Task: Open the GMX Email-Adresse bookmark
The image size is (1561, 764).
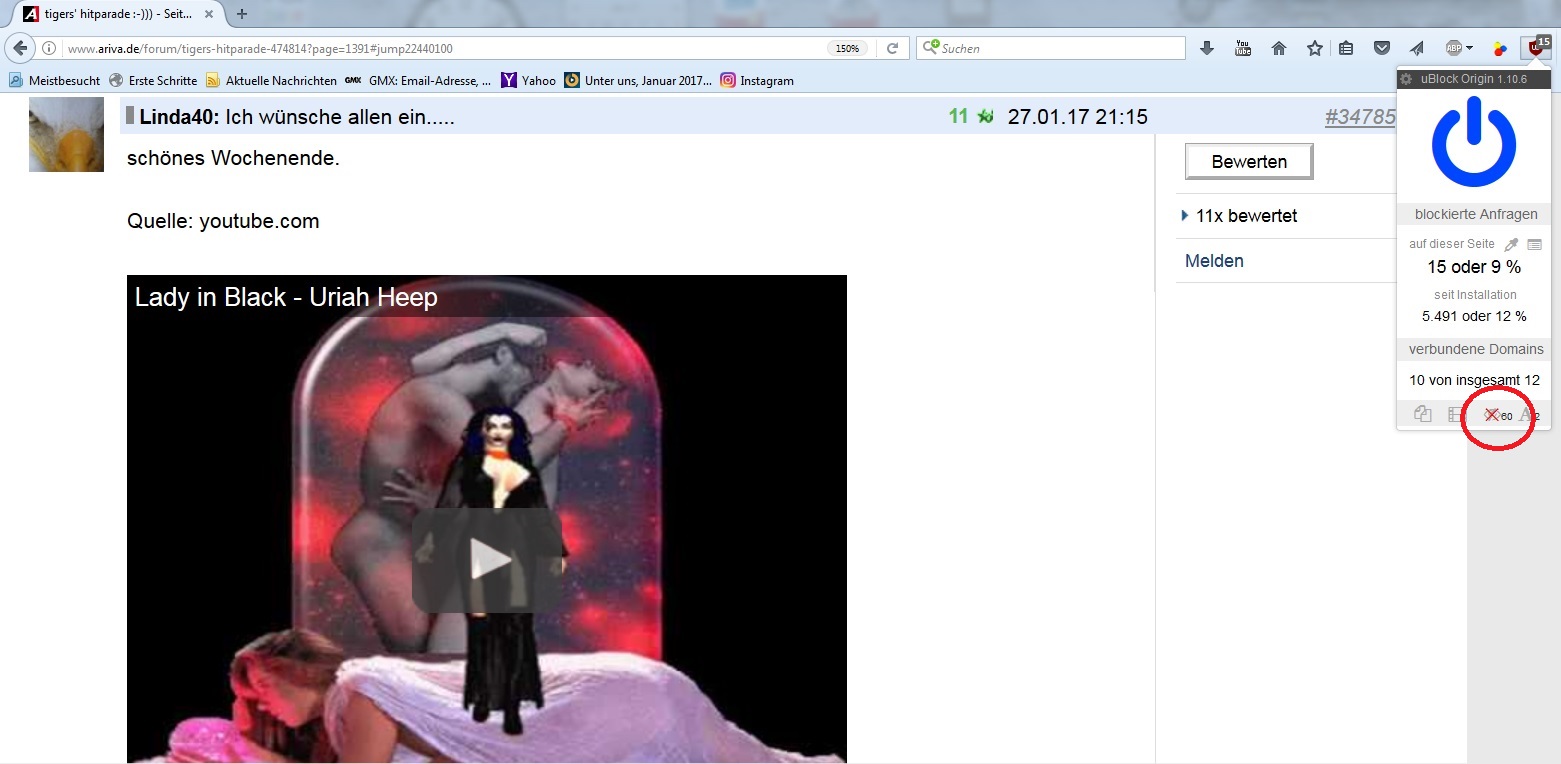Action: pos(418,80)
